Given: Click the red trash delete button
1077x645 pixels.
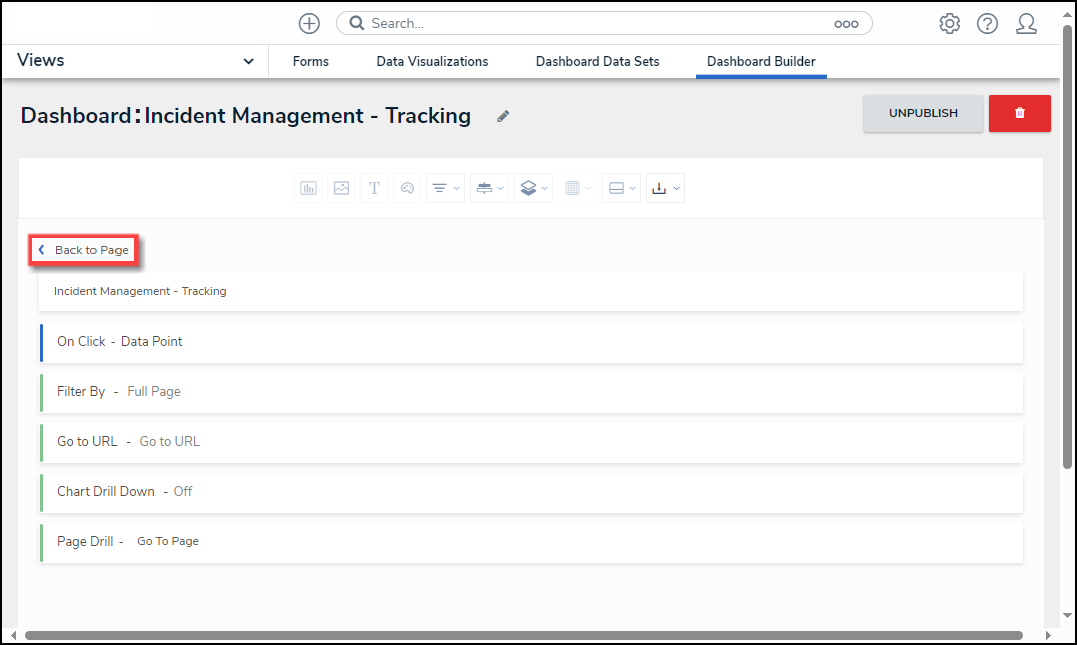Looking at the screenshot, I should 1019,113.
